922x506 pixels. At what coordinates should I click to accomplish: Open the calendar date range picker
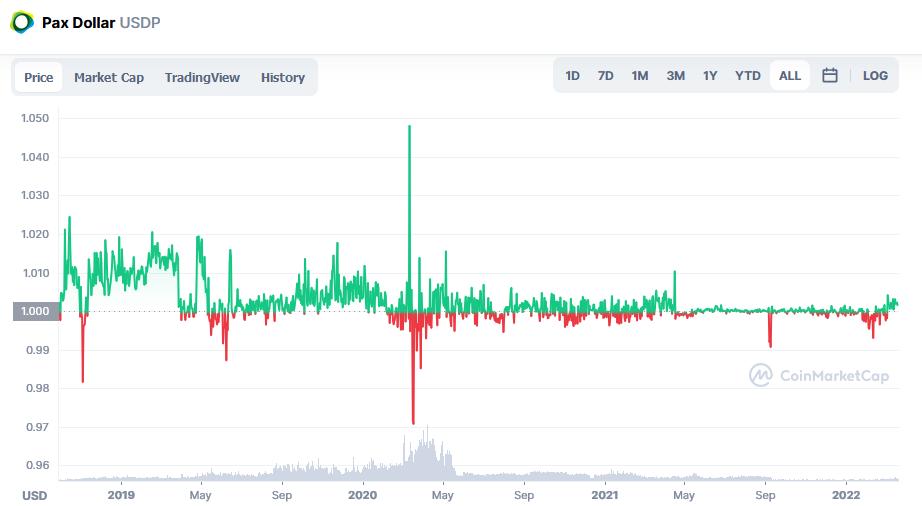click(830, 75)
